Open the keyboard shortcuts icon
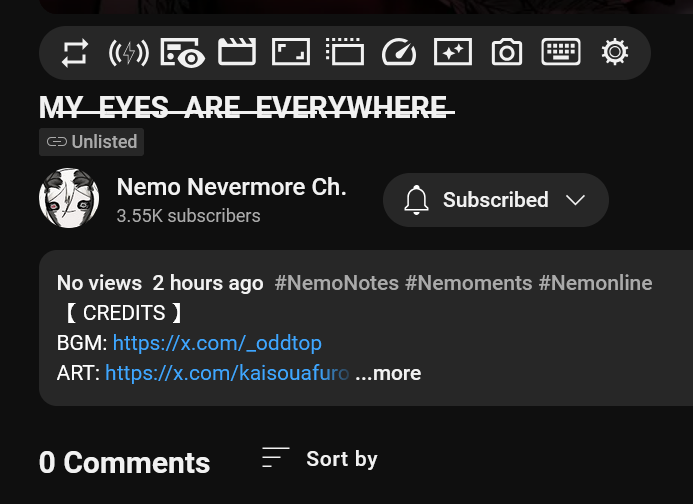Viewport: 693px width, 504px height. (561, 52)
